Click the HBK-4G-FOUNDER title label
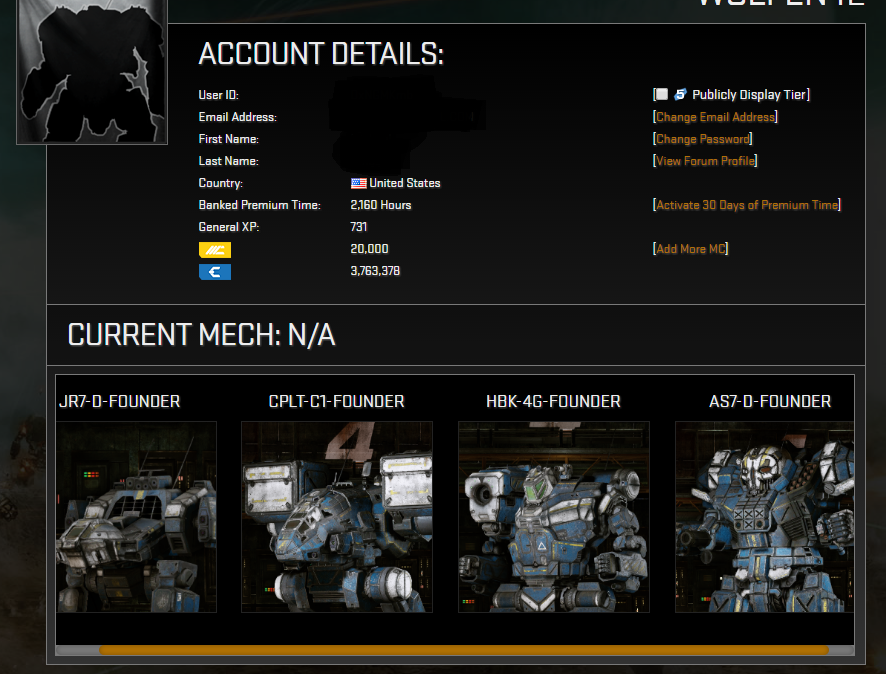 [553, 402]
